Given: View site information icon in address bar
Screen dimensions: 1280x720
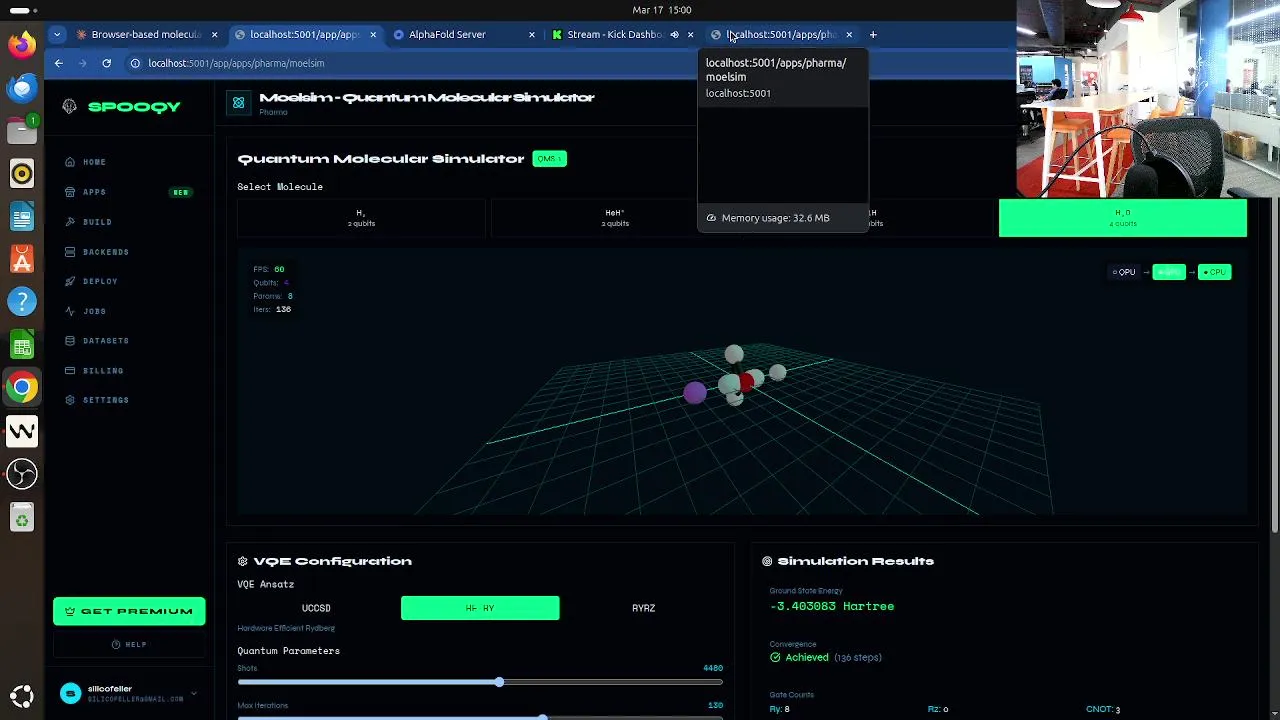Looking at the screenshot, I should 135,63.
